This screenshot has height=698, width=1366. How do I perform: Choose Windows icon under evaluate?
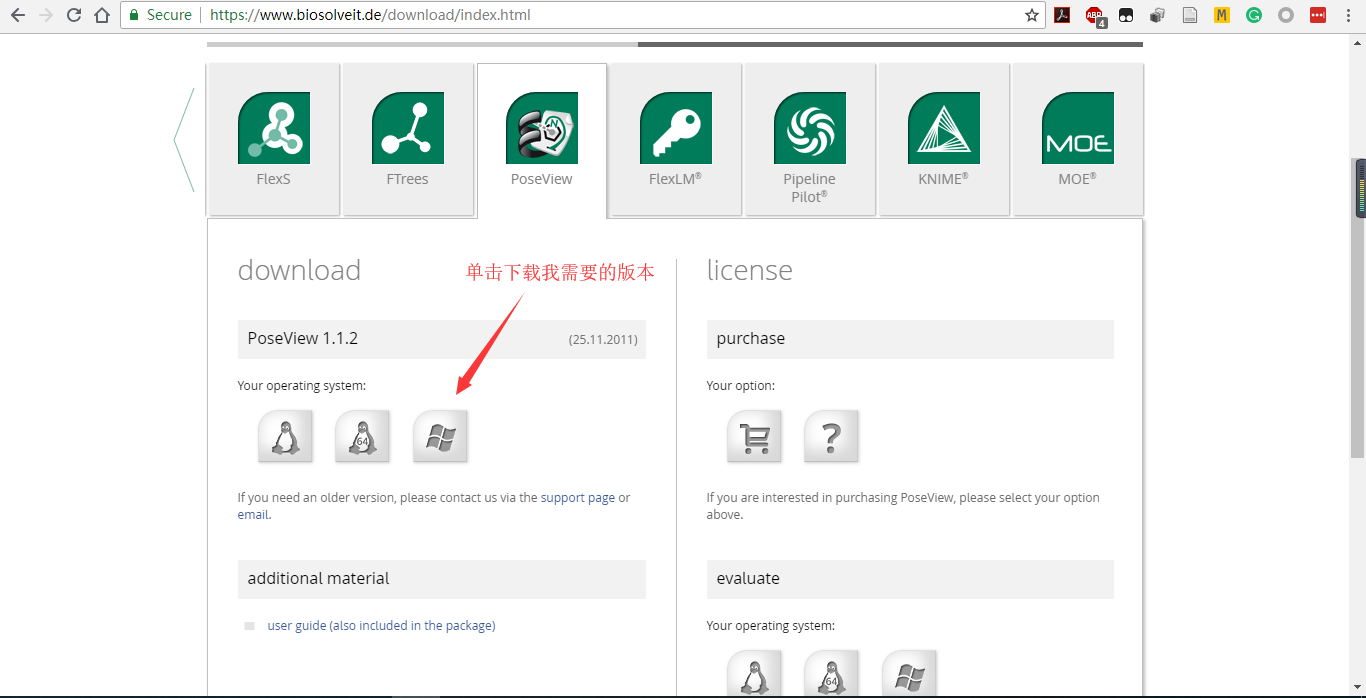909,674
